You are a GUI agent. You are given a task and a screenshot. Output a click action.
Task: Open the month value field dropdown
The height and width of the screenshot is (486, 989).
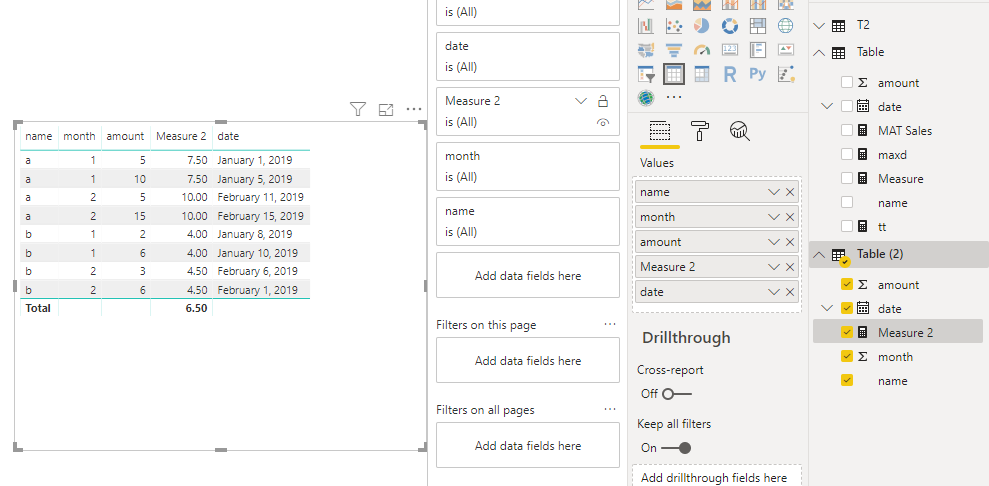pos(773,217)
